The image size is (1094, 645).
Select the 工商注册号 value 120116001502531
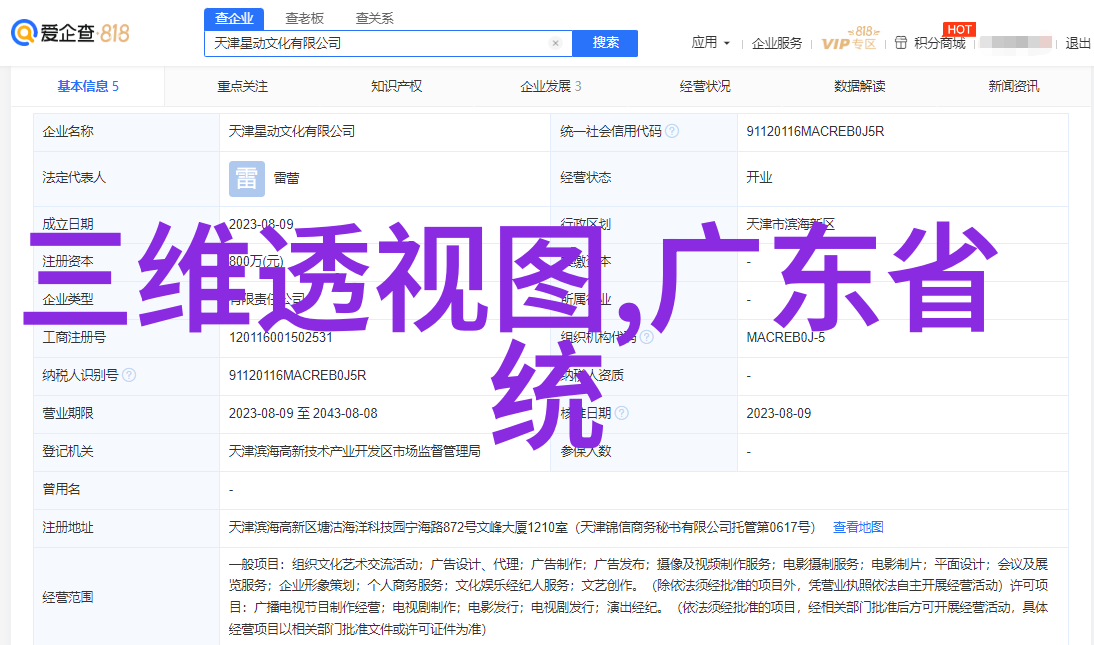pyautogui.click(x=280, y=337)
